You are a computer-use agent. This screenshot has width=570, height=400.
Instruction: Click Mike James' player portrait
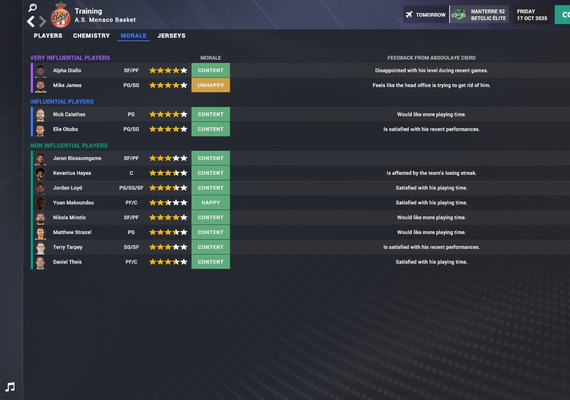click(40, 86)
